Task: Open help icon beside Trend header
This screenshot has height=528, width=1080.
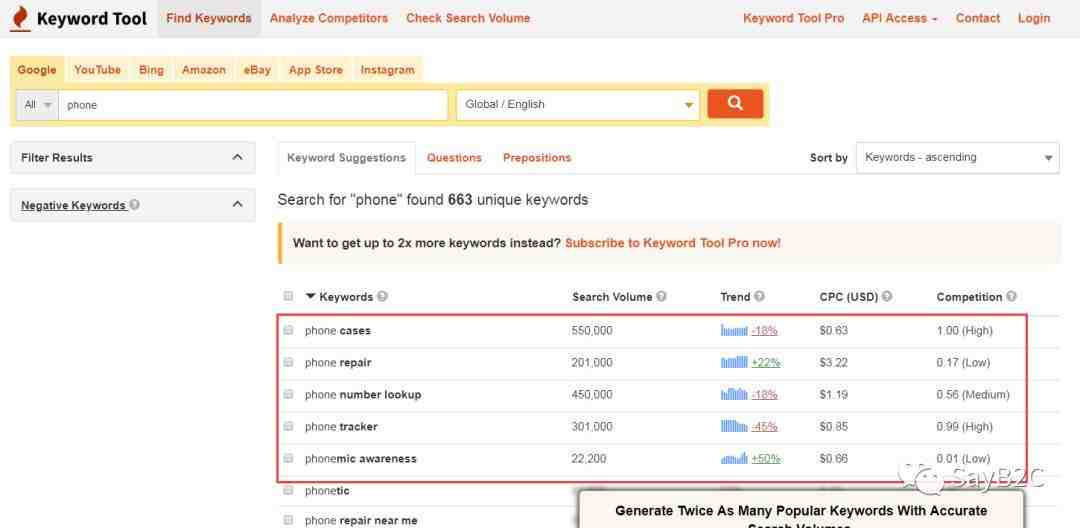Action: (759, 297)
